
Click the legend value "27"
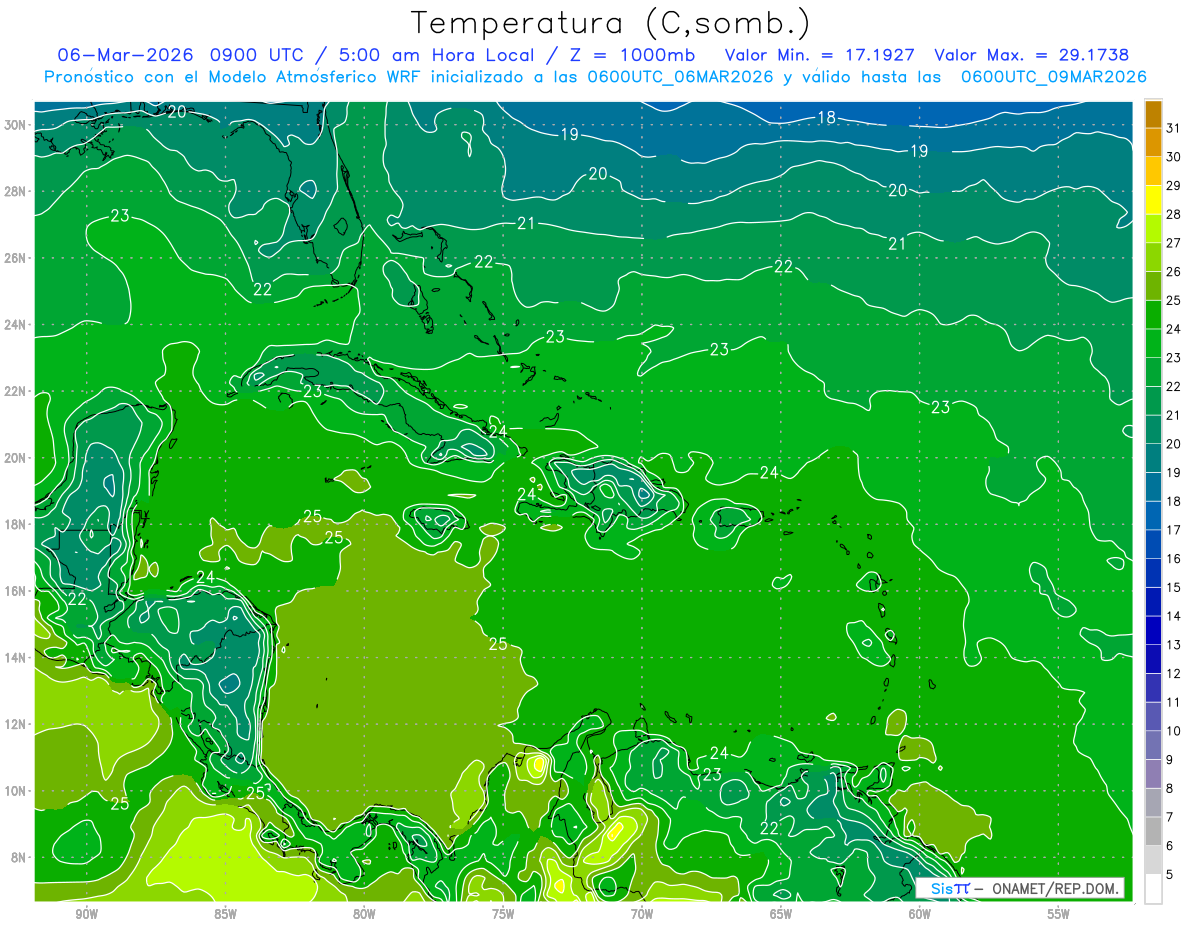tap(1175, 242)
